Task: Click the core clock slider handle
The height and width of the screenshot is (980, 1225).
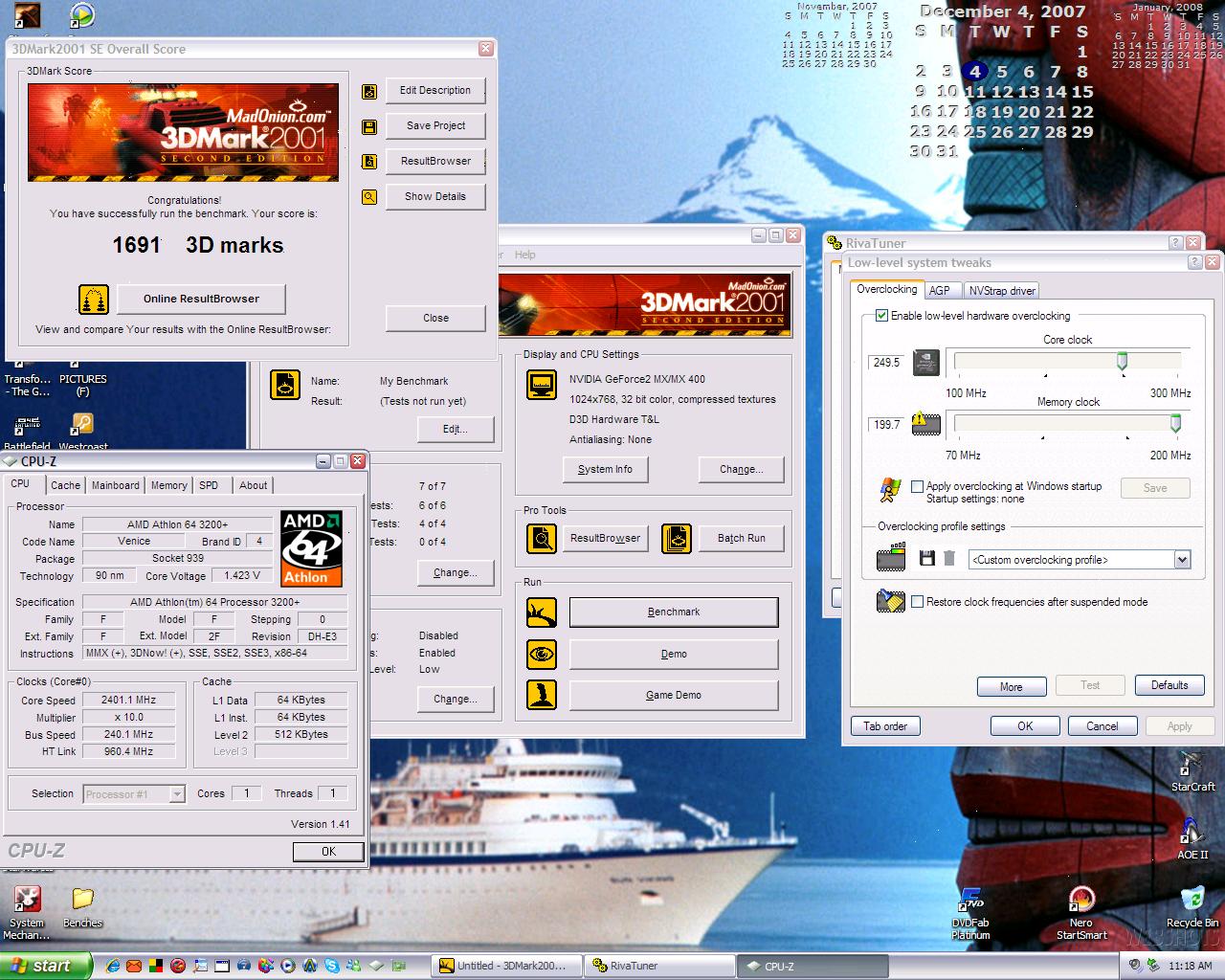Action: tap(1122, 361)
